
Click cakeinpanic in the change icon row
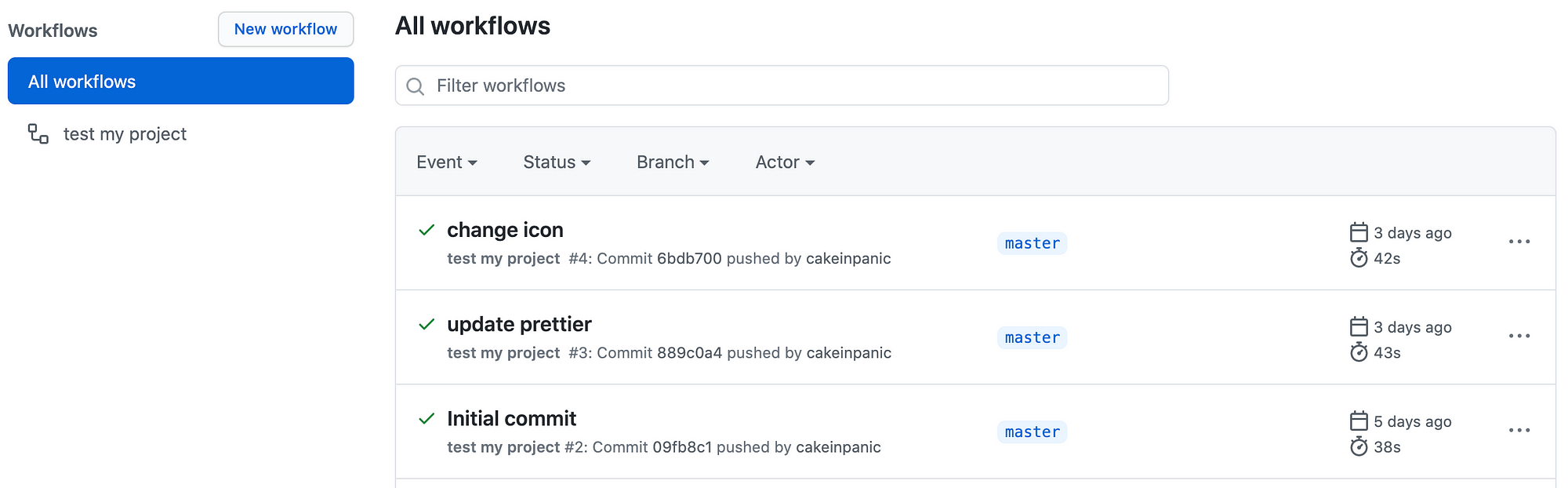848,258
